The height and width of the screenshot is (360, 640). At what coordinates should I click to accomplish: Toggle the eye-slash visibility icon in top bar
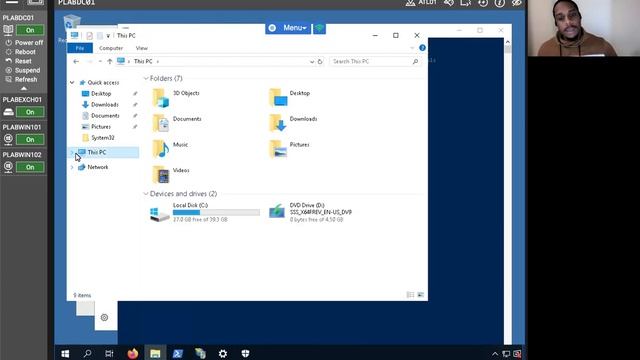click(517, 3)
